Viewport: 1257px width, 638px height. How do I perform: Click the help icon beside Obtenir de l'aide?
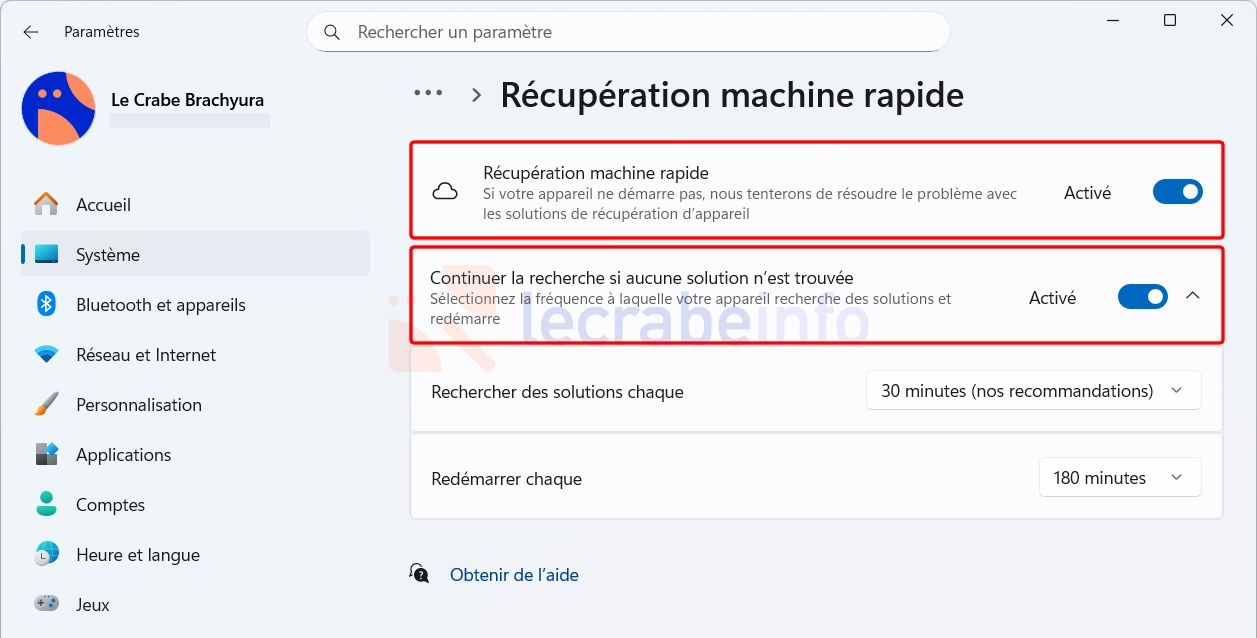point(420,573)
